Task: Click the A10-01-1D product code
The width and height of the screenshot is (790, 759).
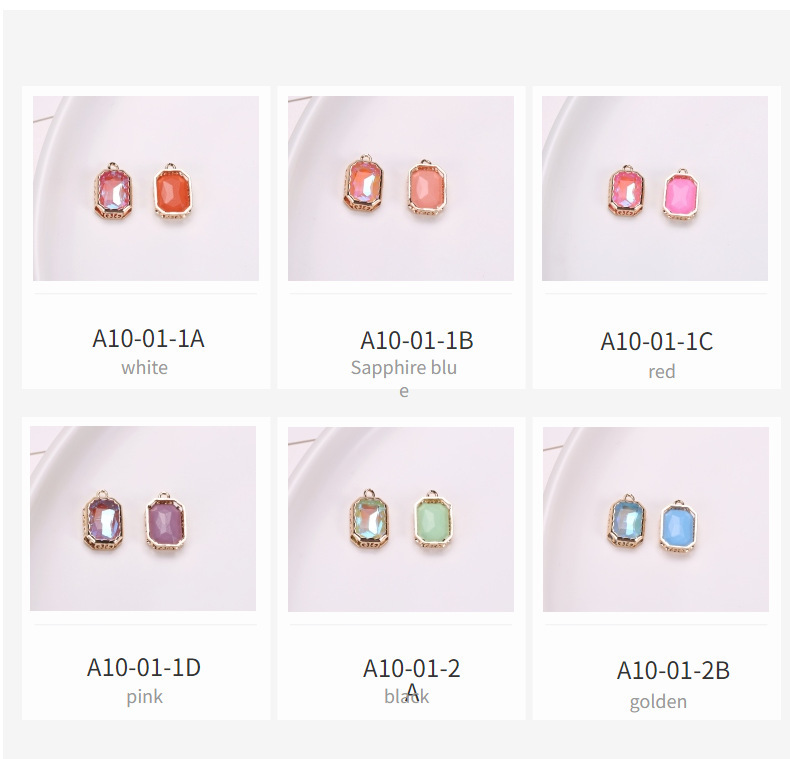Action: point(144,667)
